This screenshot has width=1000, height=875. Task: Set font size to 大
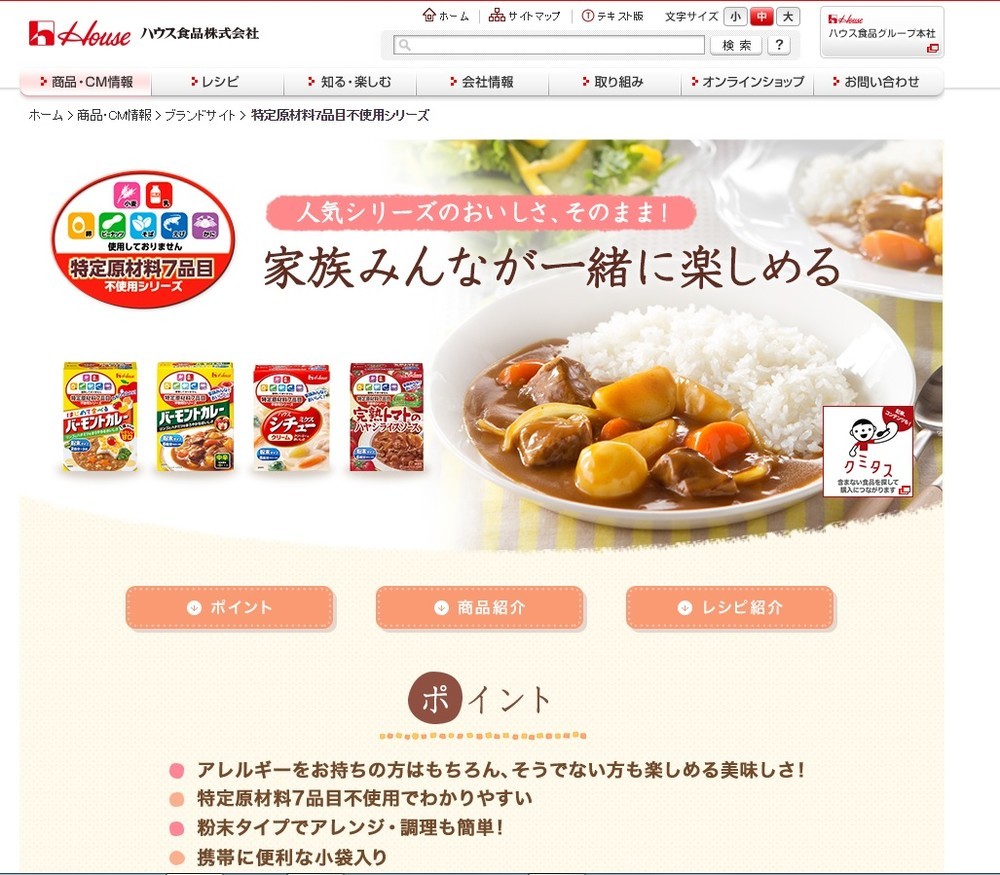pyautogui.click(x=788, y=17)
